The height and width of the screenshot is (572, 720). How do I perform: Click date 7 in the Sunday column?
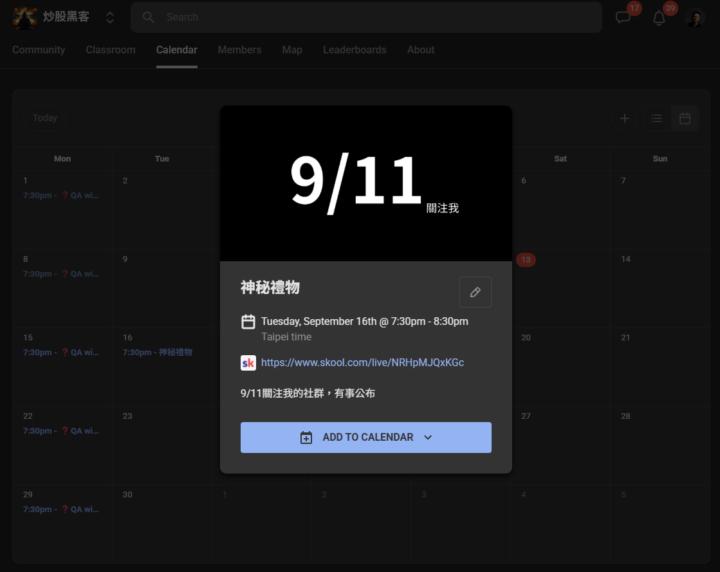(623, 180)
